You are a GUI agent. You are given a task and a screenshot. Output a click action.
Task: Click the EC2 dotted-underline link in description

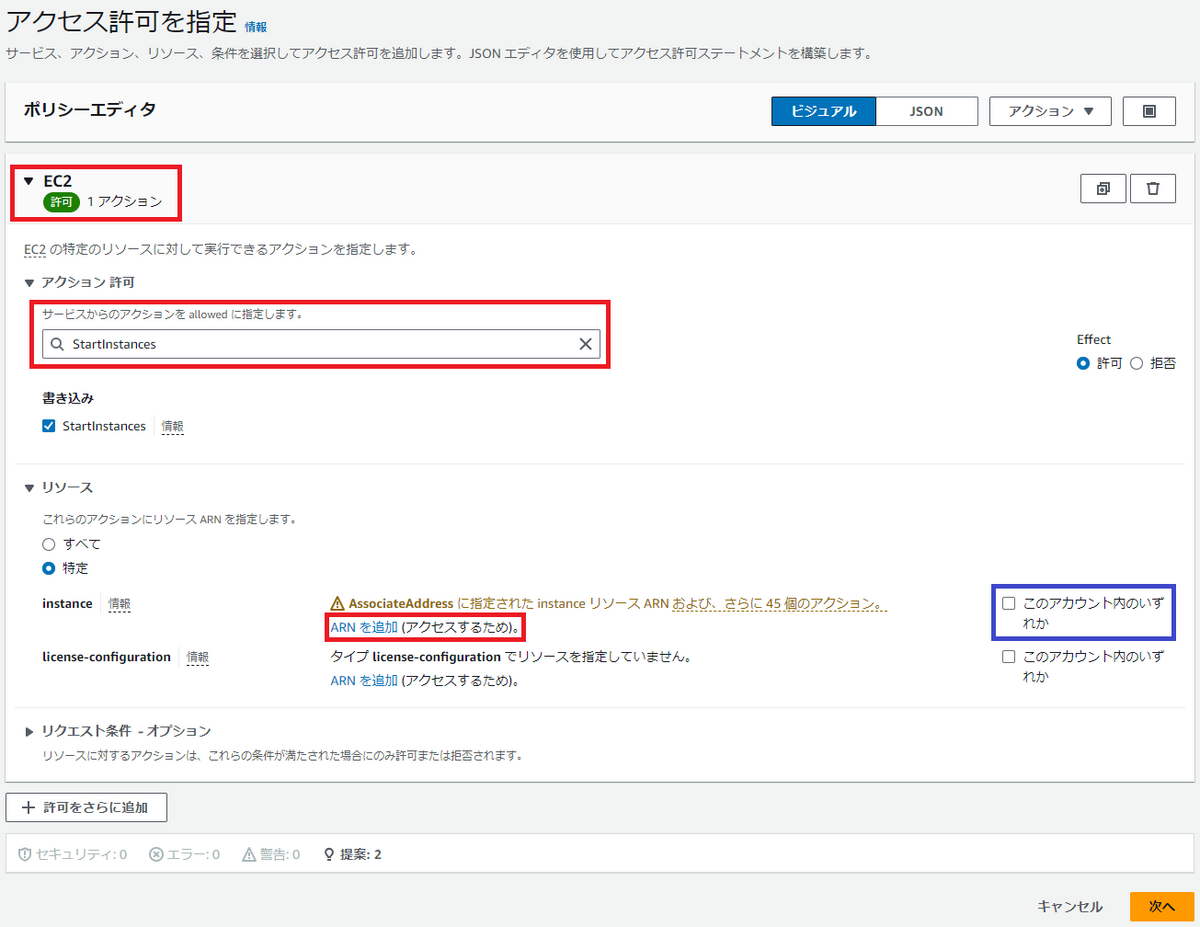point(35,249)
